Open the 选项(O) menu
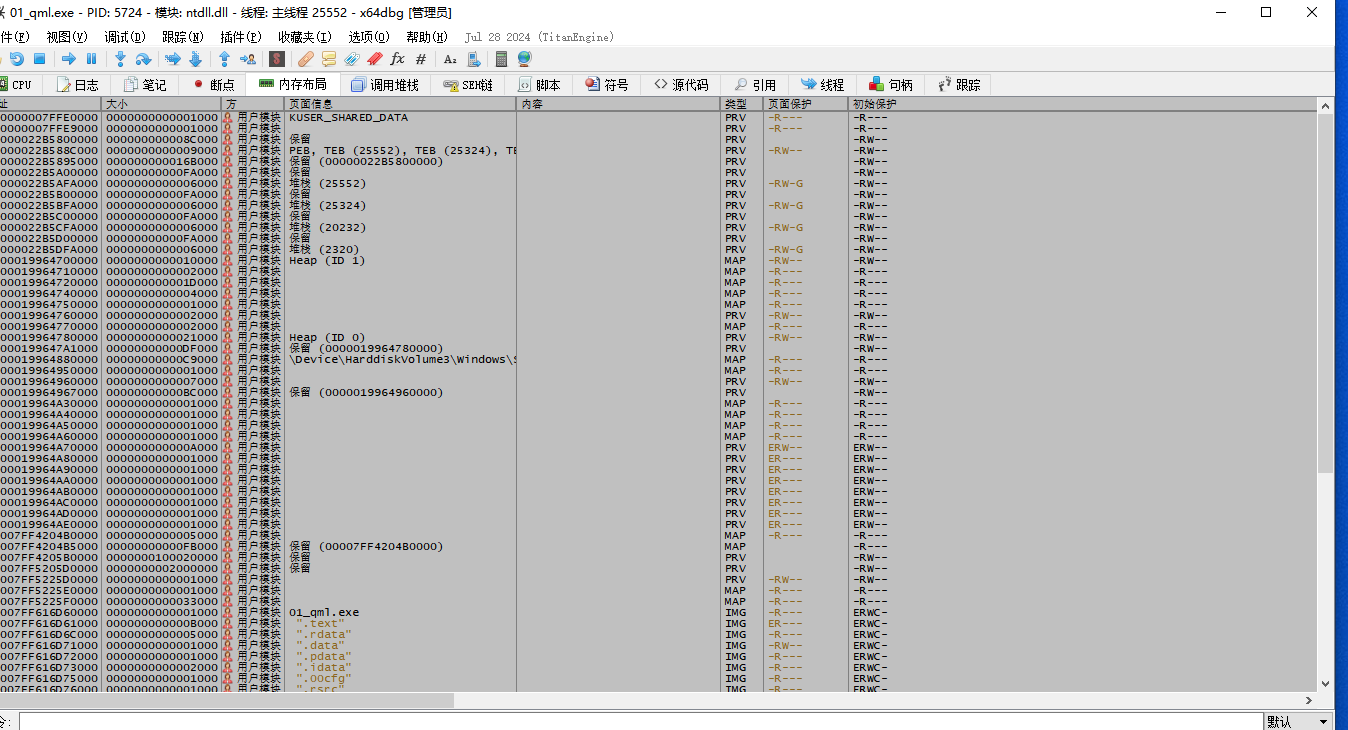Viewport: 1348px width, 730px height. pos(369,37)
